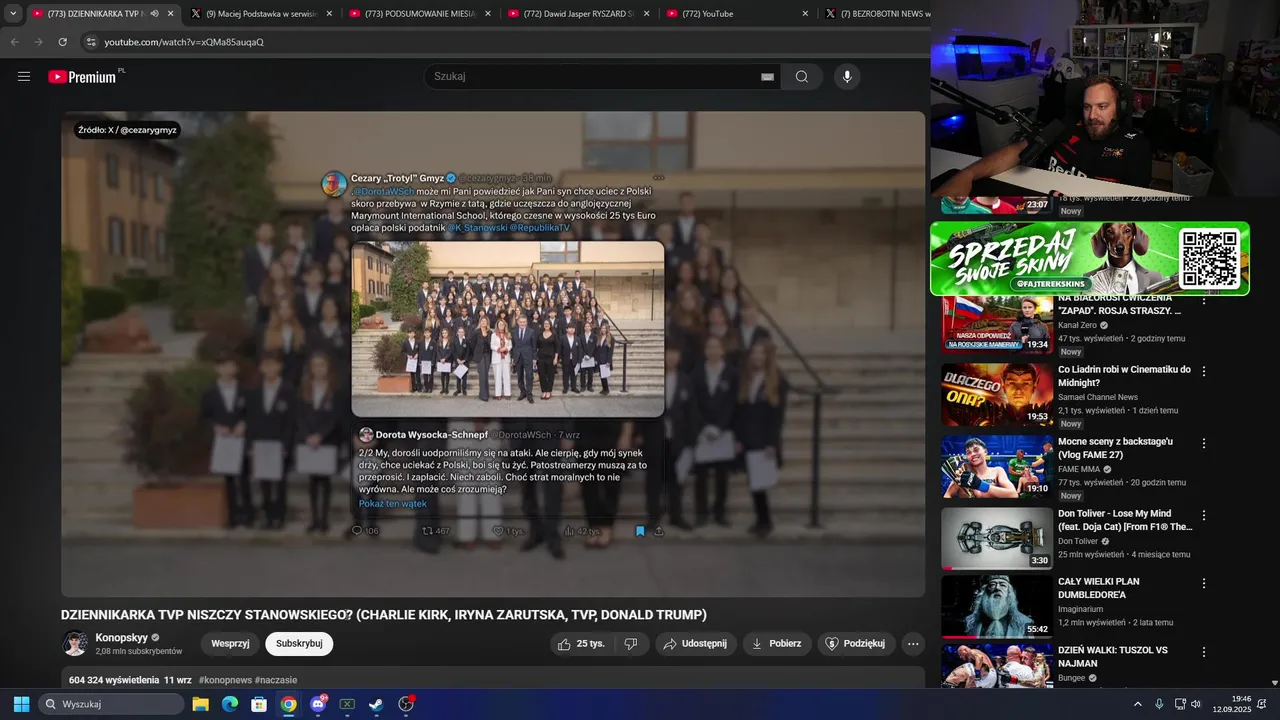Open the #konopnews hashtag link
Image resolution: width=1280 pixels, height=720 pixels.
coord(225,680)
